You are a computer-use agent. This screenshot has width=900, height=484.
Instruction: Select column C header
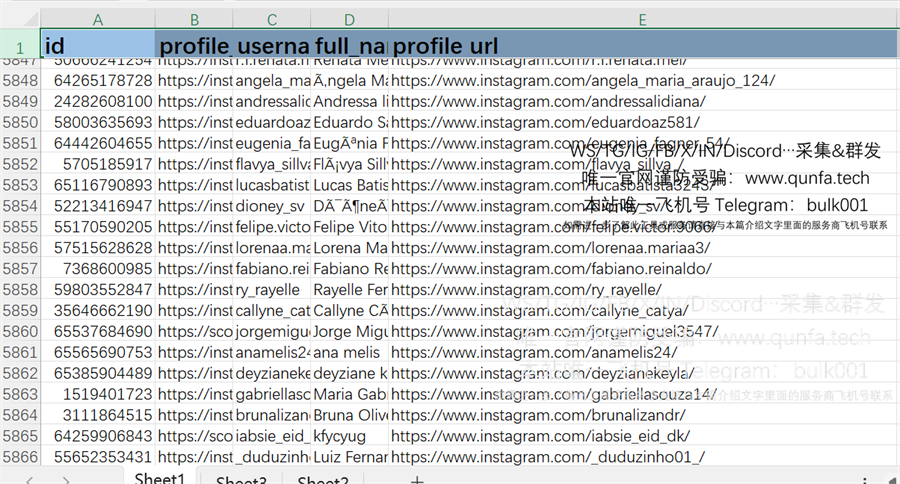(272, 20)
